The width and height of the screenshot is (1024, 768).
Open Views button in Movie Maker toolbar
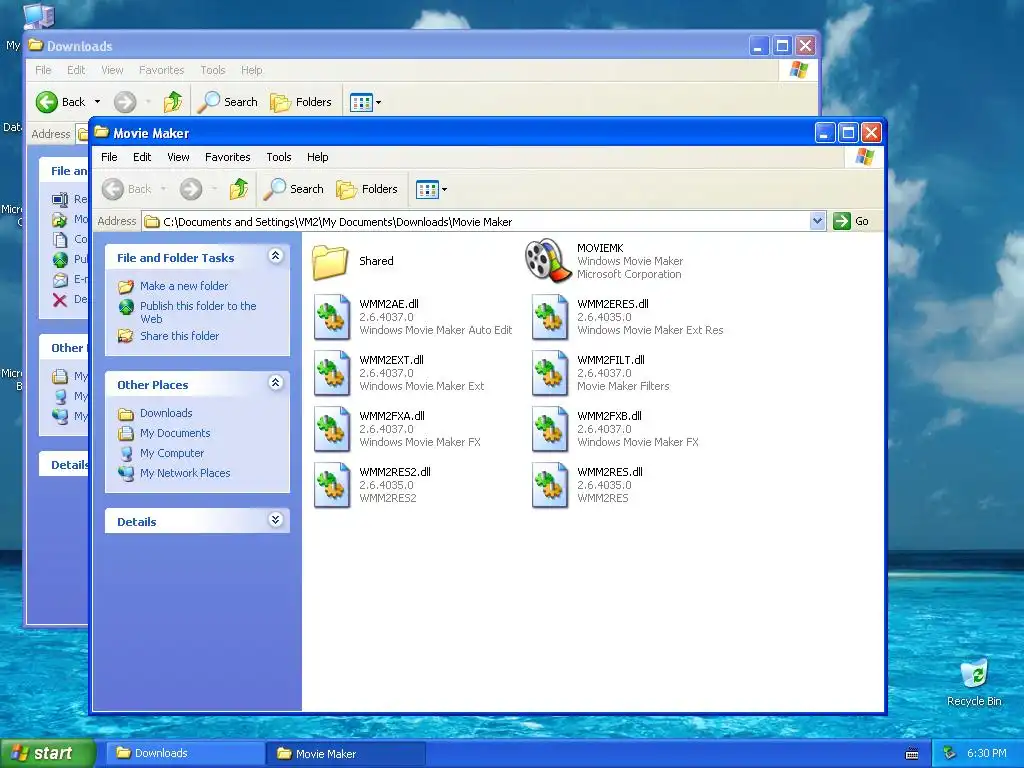pyautogui.click(x=431, y=189)
